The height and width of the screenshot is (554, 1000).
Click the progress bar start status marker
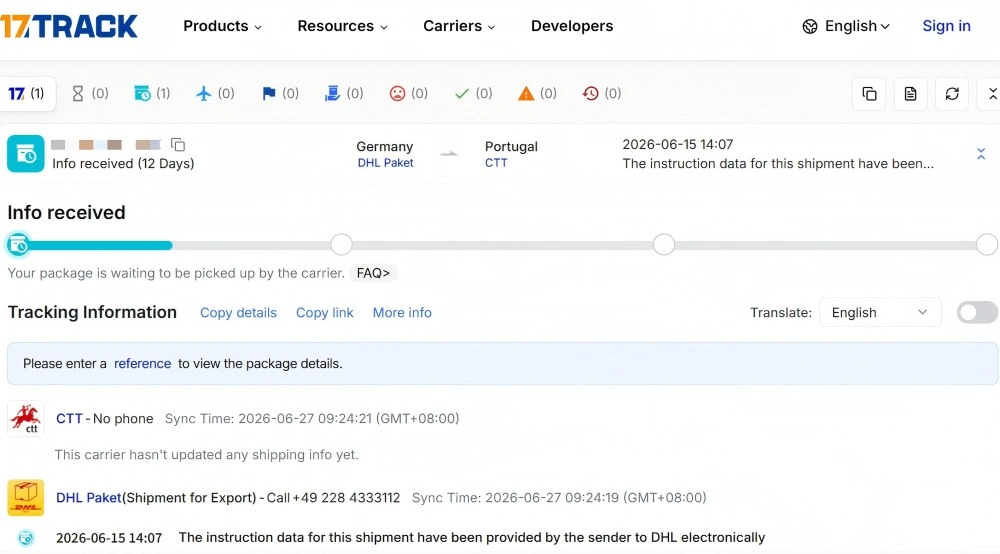pyautogui.click(x=18, y=245)
